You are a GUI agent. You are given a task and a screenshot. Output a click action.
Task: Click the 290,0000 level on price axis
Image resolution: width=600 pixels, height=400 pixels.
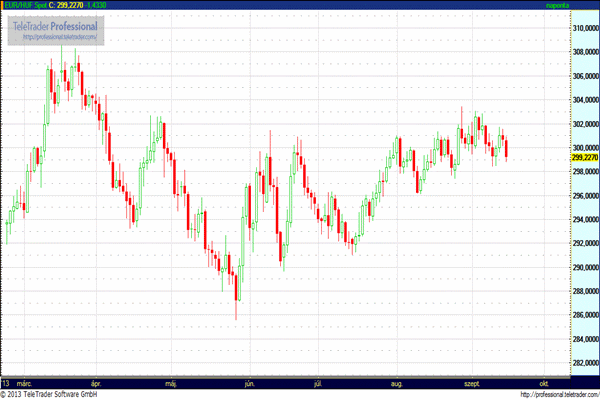pos(585,268)
